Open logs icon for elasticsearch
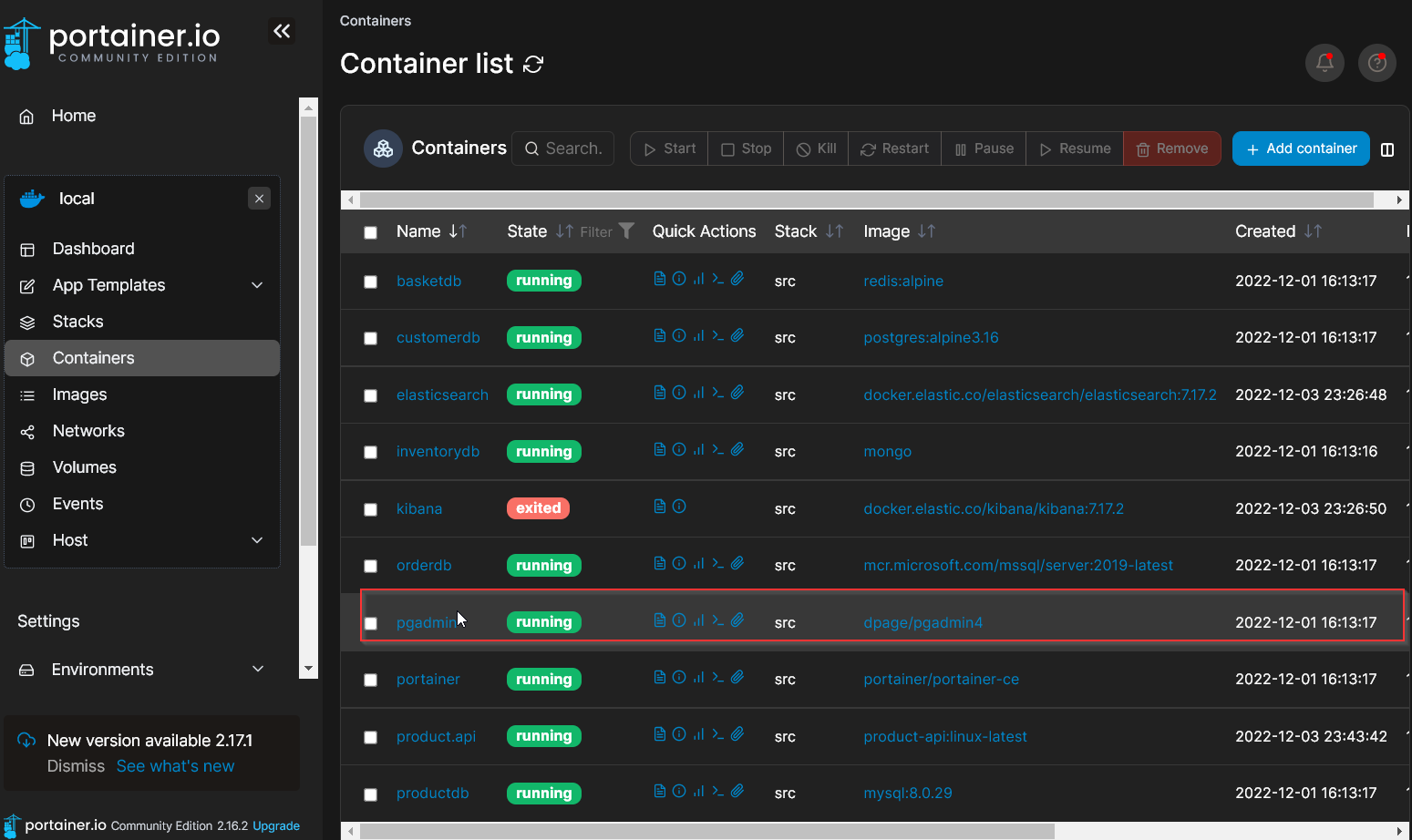 (x=660, y=393)
